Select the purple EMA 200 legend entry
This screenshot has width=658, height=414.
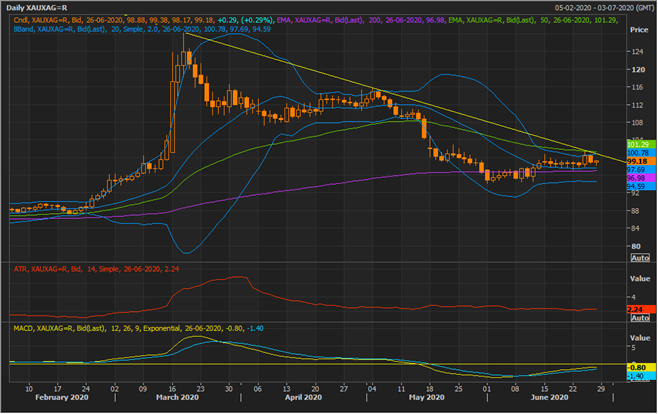360,20
